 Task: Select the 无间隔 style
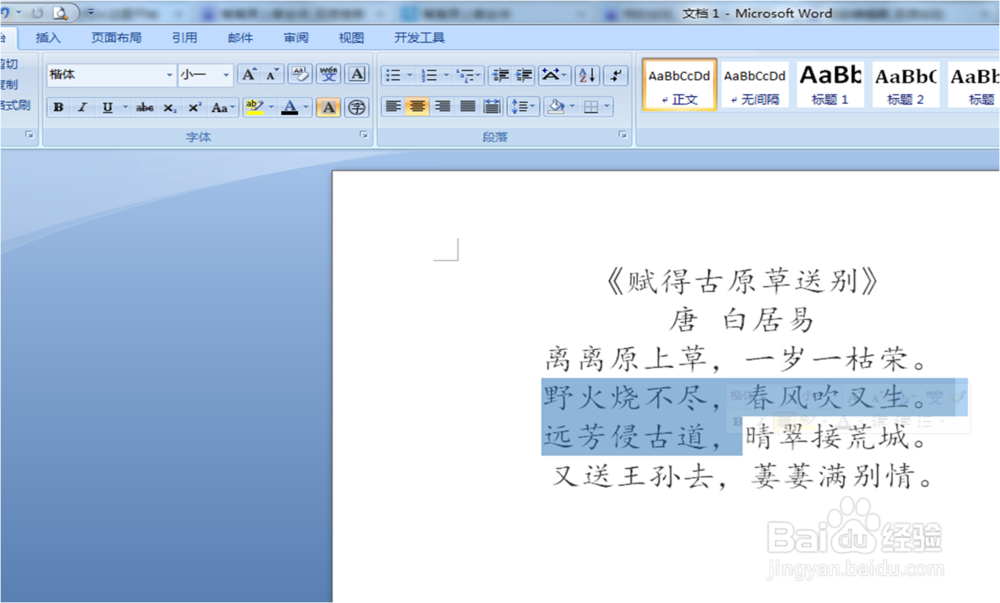[x=753, y=84]
